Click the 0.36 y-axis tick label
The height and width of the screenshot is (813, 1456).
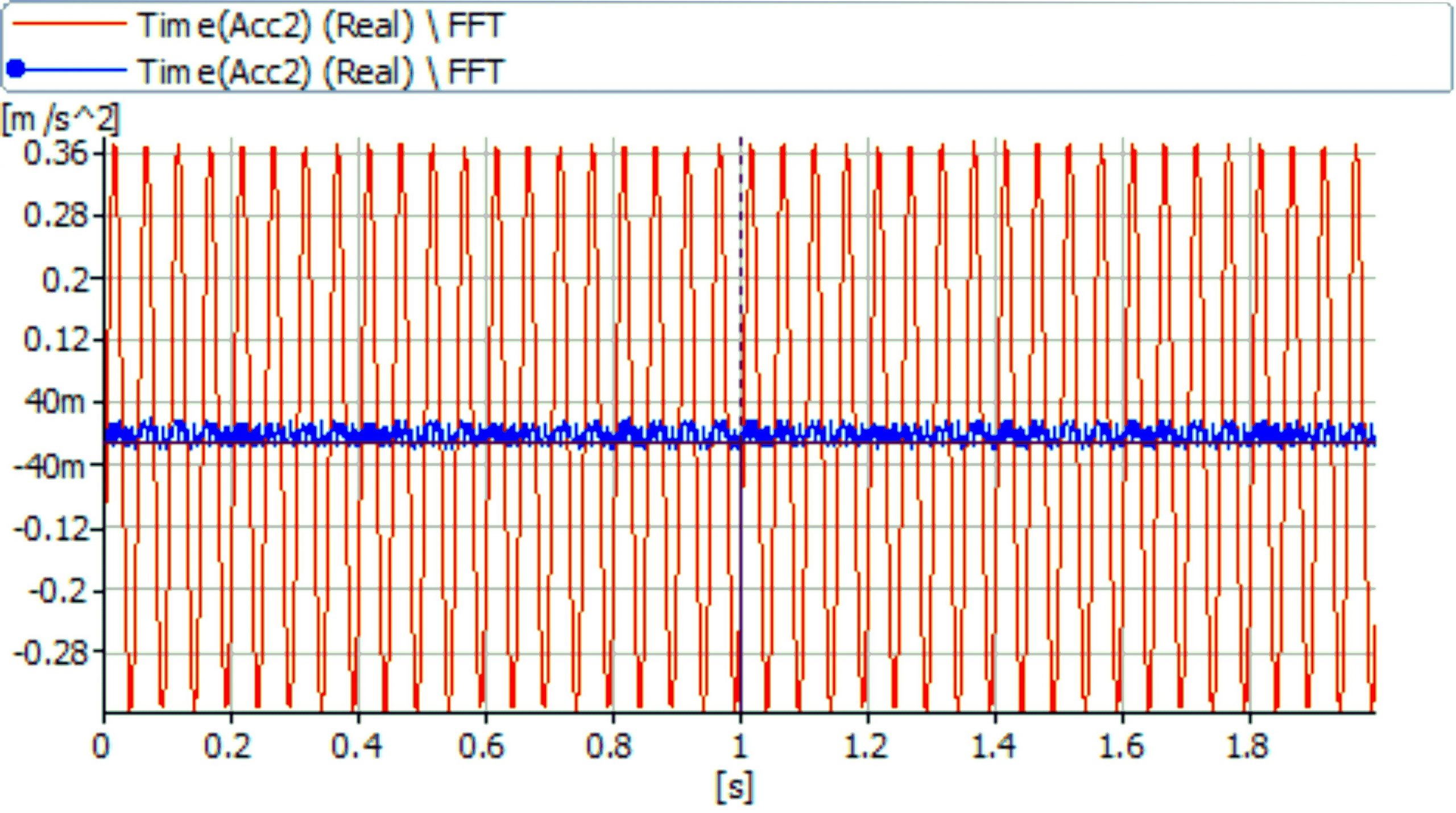click(56, 154)
